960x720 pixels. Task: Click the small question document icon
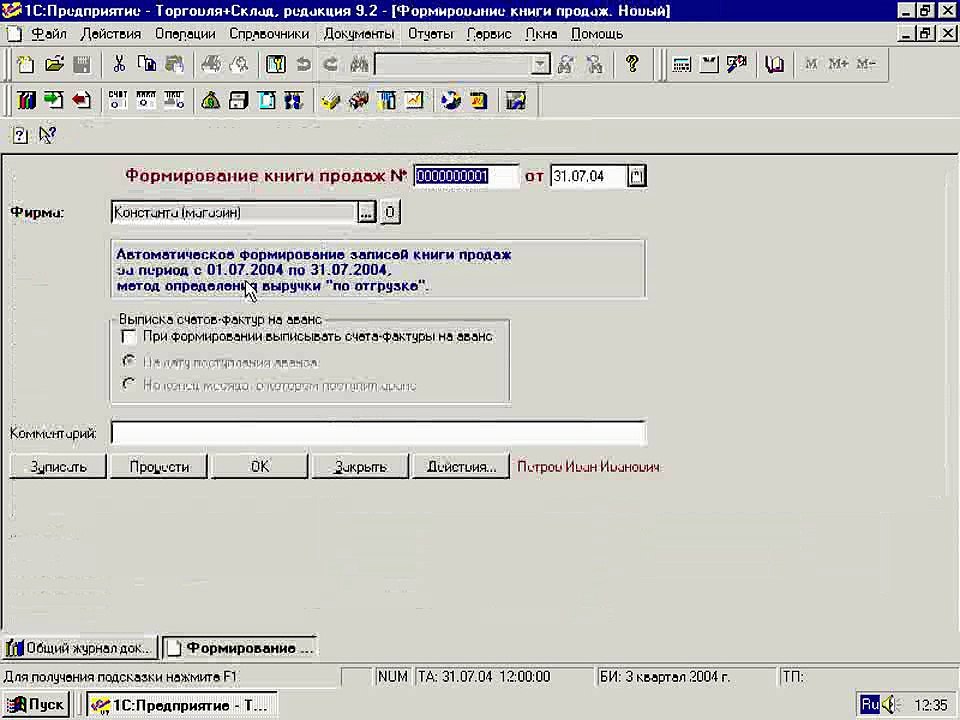20,135
